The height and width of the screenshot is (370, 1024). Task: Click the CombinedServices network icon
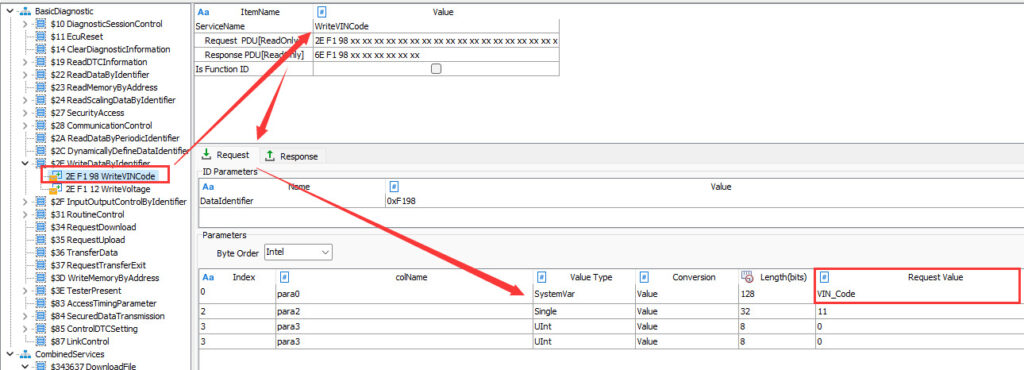(x=26, y=354)
